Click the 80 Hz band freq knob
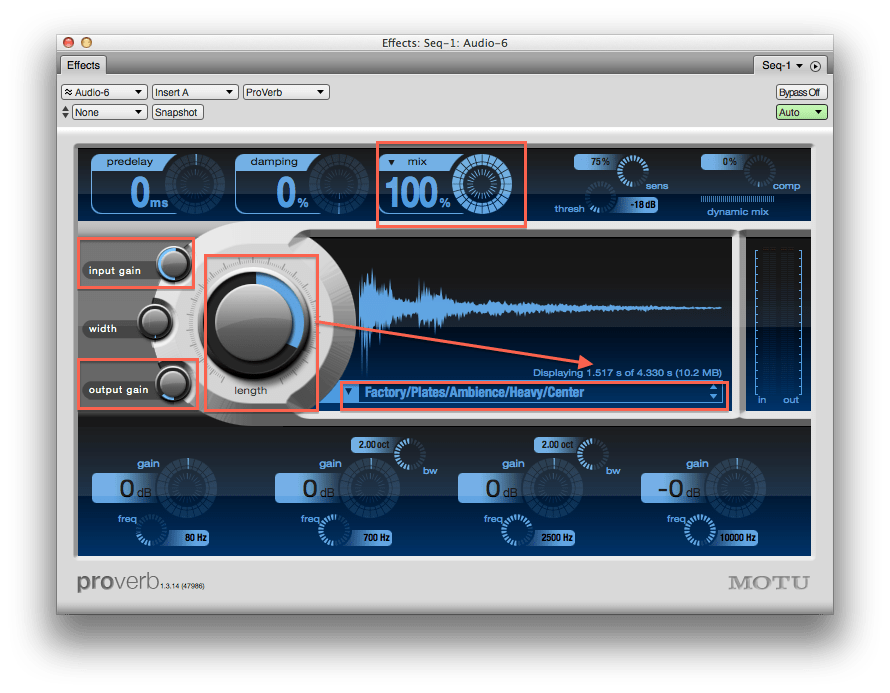 point(151,530)
